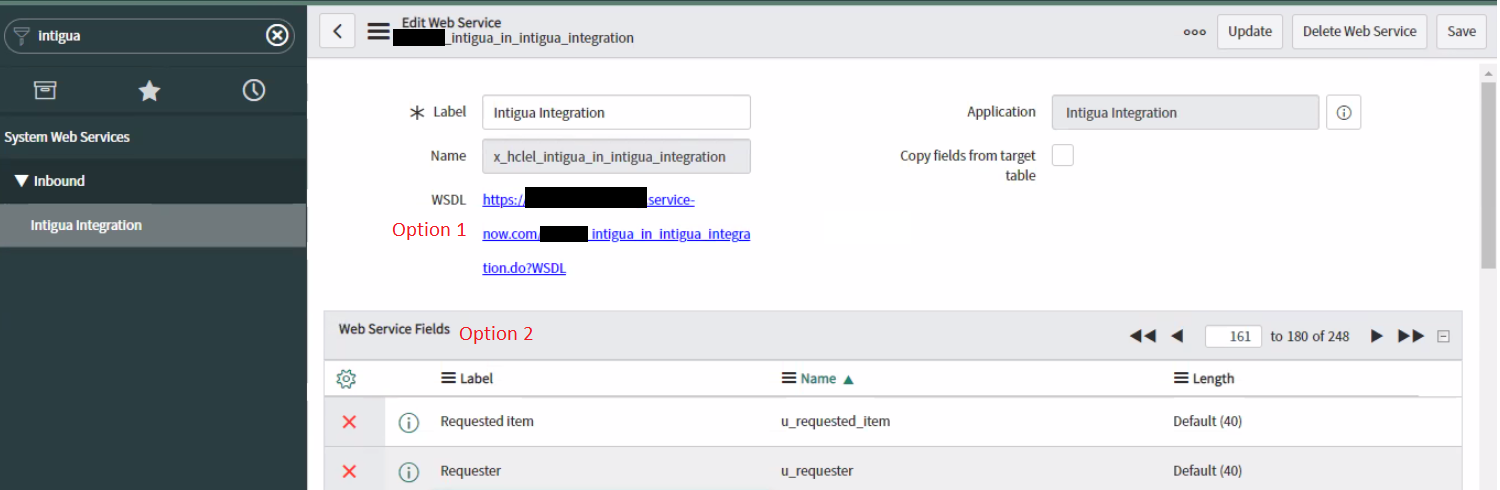Open the All Applications archive tab
The width and height of the screenshot is (1500, 490).
click(45, 91)
